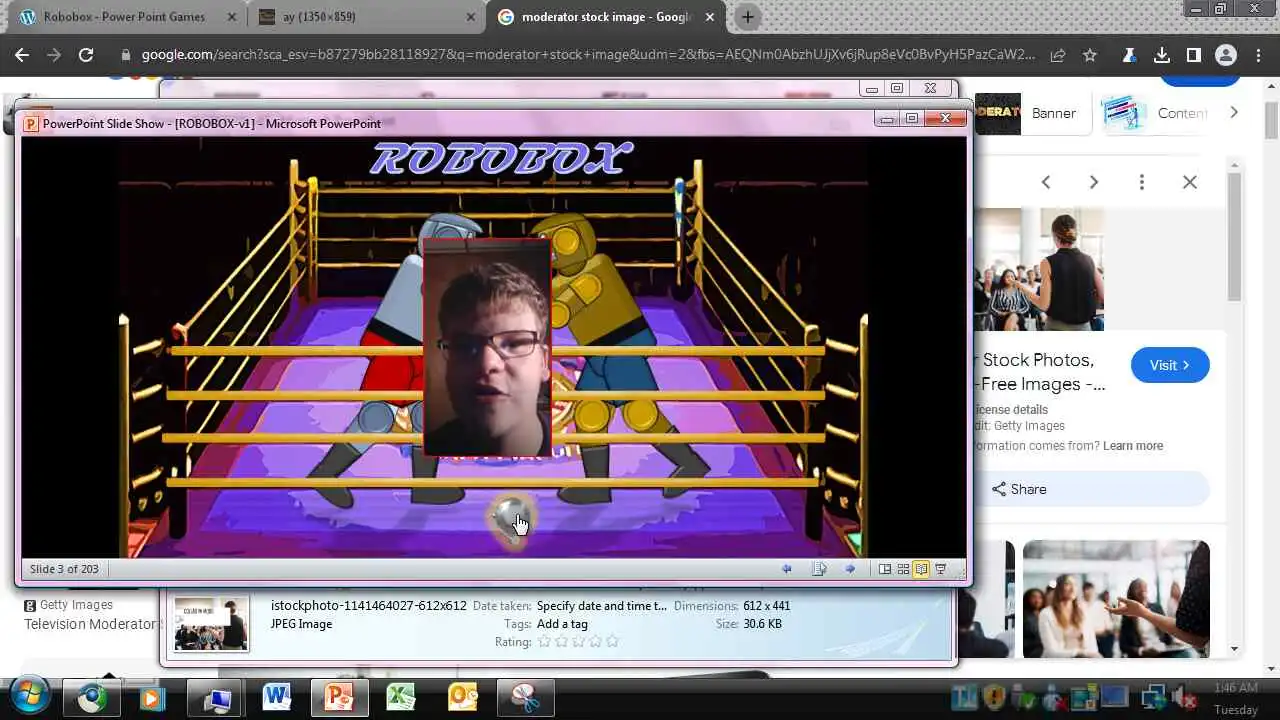The height and width of the screenshot is (720, 1280).
Task: Click Slide 3 of 203 status text
Action: pyautogui.click(x=64, y=569)
